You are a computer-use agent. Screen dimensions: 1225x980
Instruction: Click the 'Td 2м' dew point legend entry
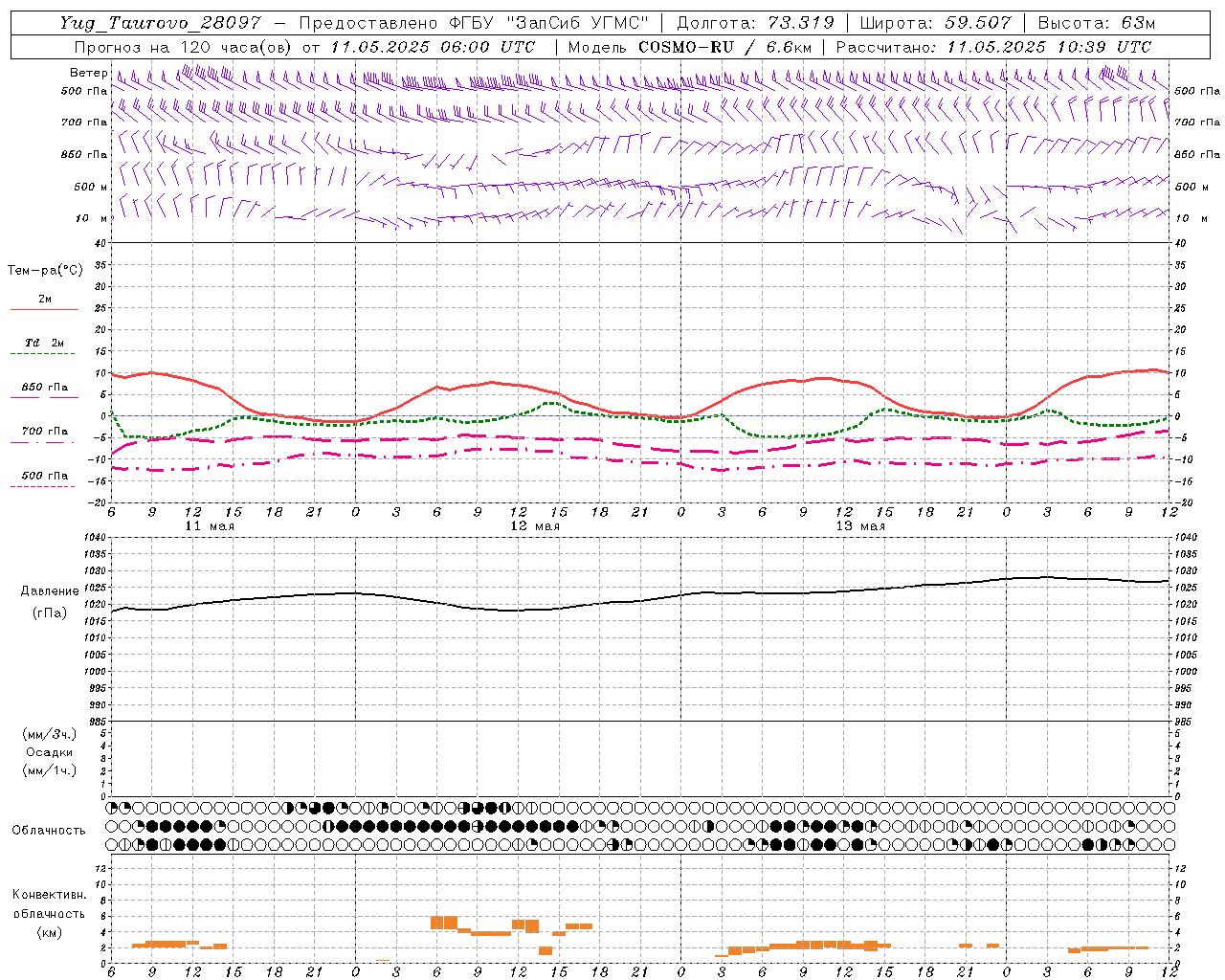44,343
